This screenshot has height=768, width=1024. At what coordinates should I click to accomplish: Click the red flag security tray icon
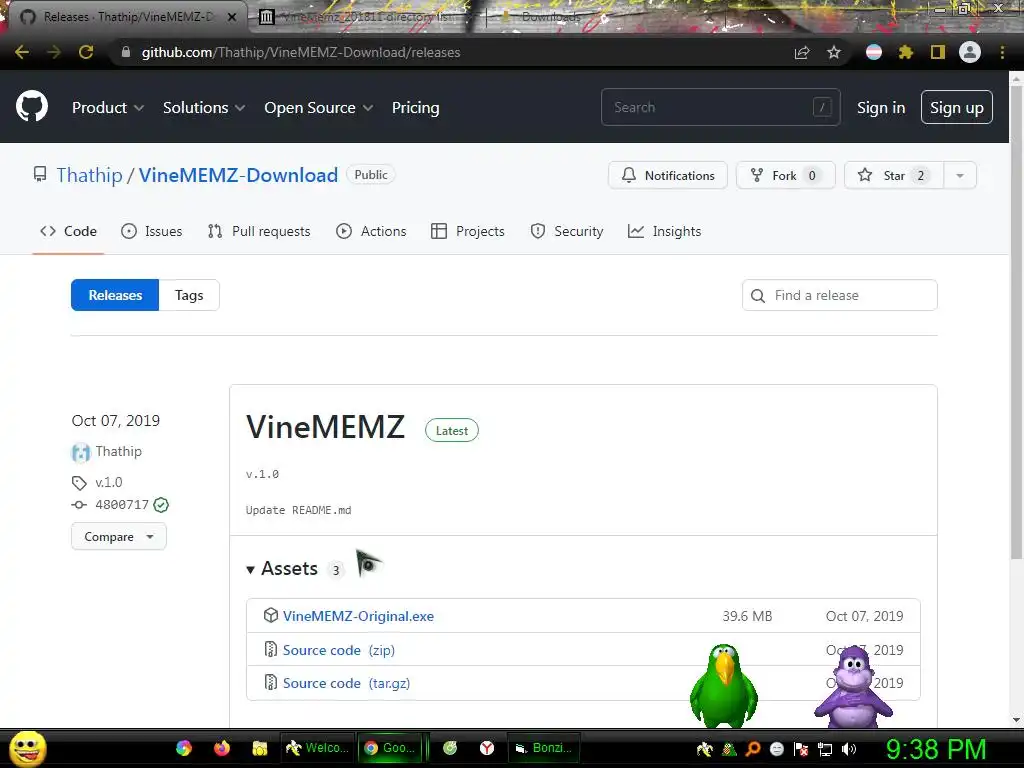pos(801,749)
